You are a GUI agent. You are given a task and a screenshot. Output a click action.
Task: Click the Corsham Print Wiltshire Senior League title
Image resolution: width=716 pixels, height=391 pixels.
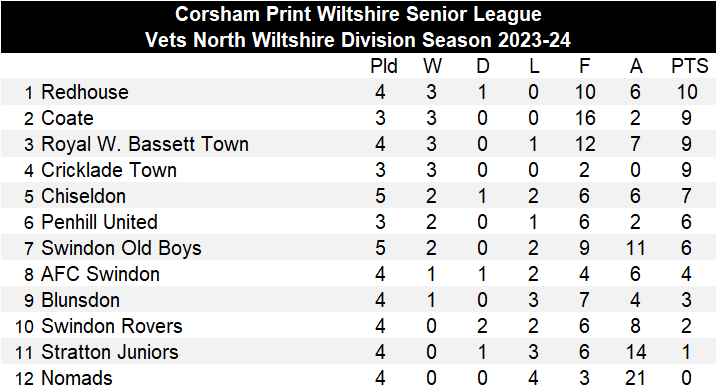358,14
